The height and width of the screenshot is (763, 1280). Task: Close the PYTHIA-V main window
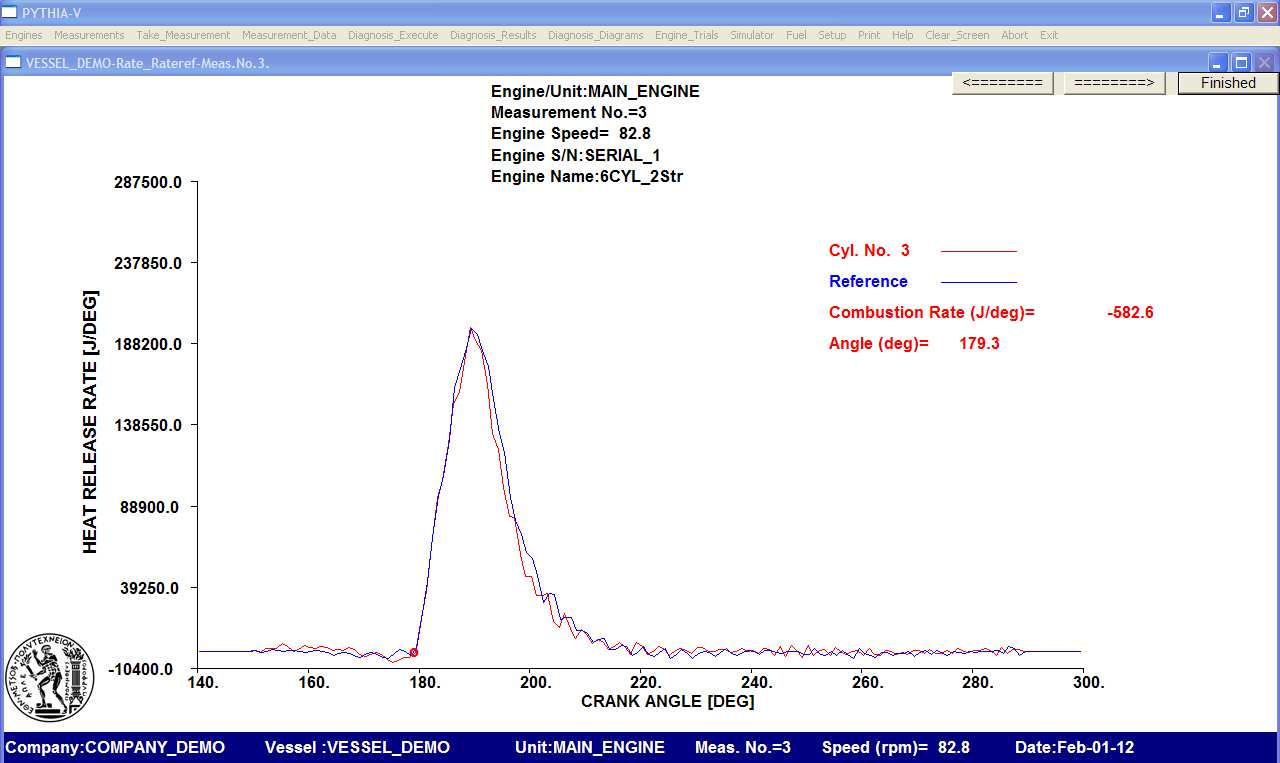[1266, 12]
